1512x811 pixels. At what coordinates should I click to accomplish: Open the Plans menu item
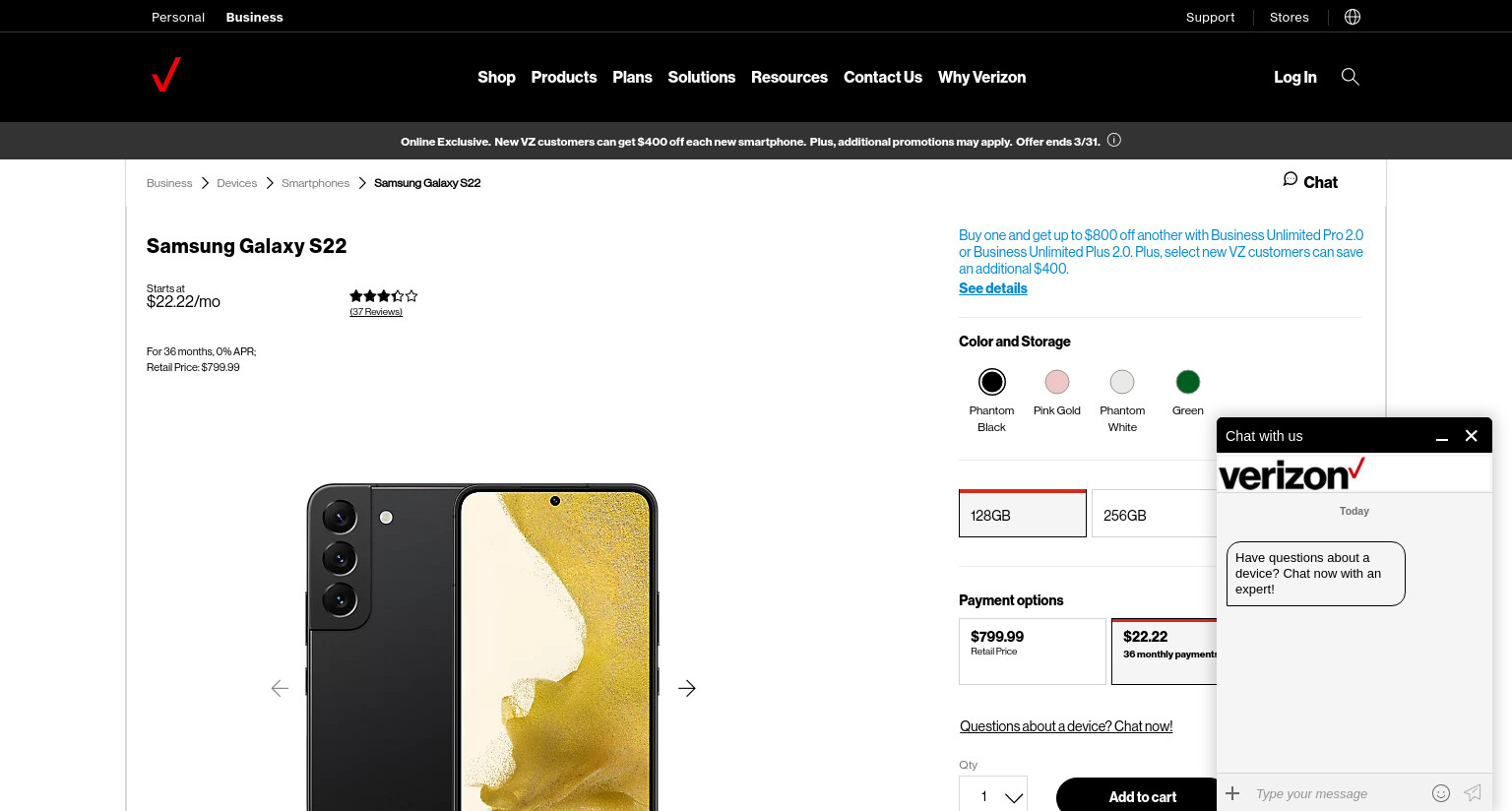[x=632, y=77]
